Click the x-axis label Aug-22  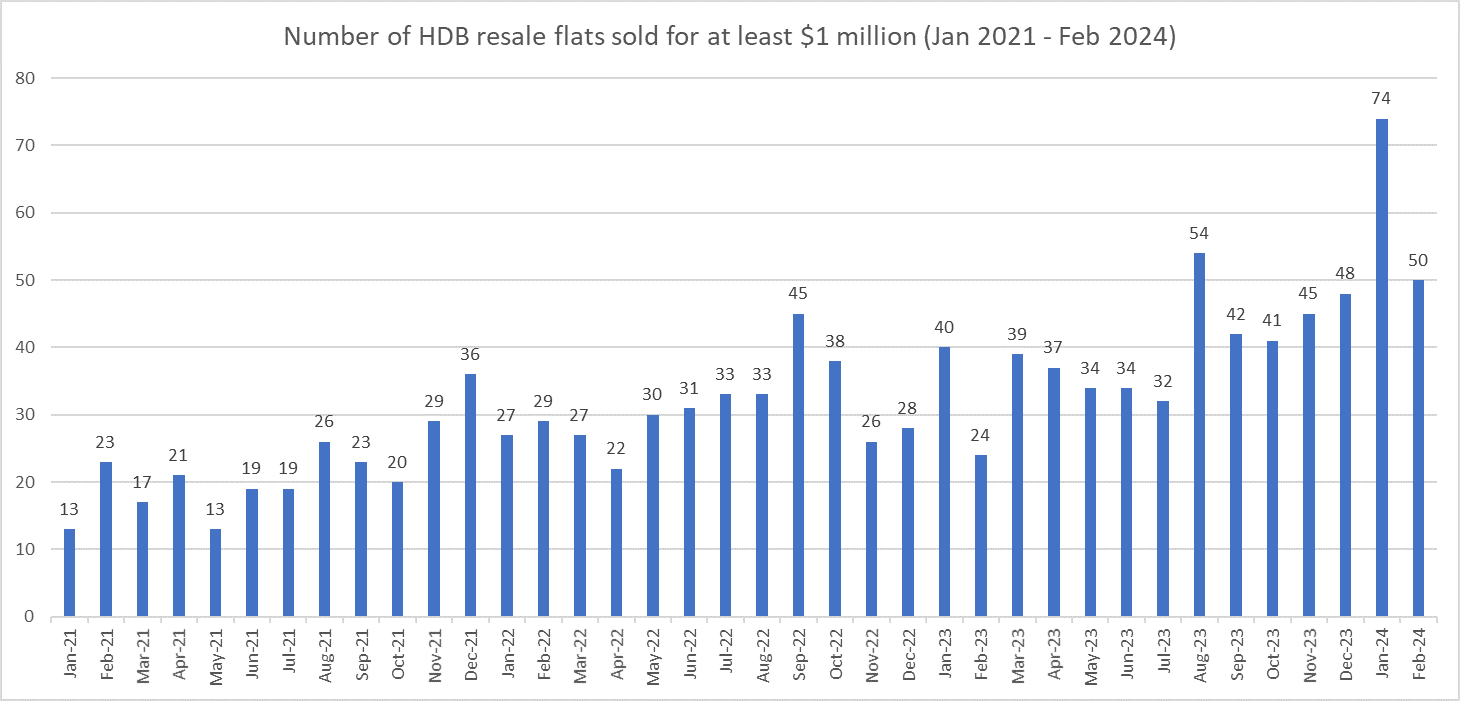click(762, 654)
